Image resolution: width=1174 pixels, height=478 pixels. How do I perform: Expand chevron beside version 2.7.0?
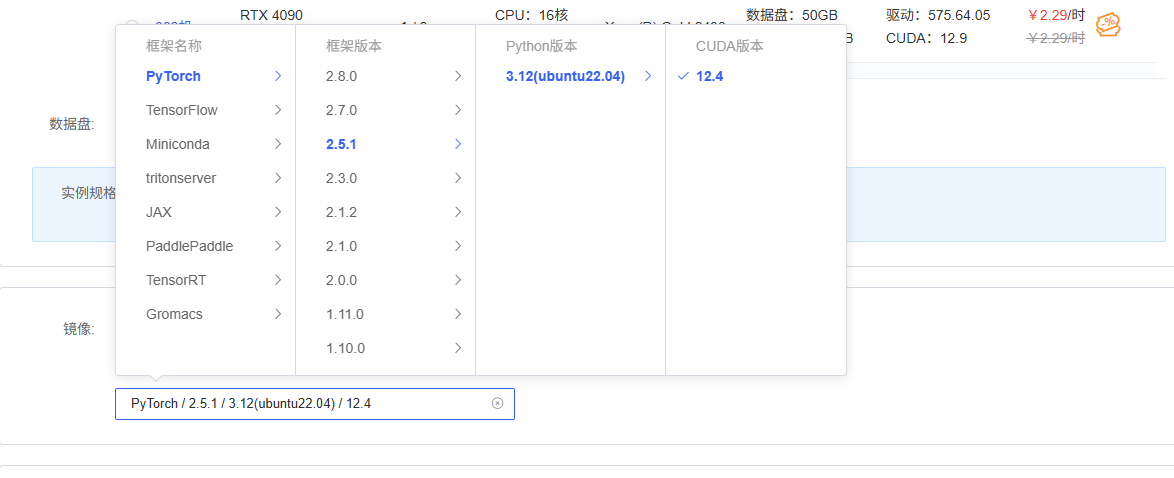point(458,110)
